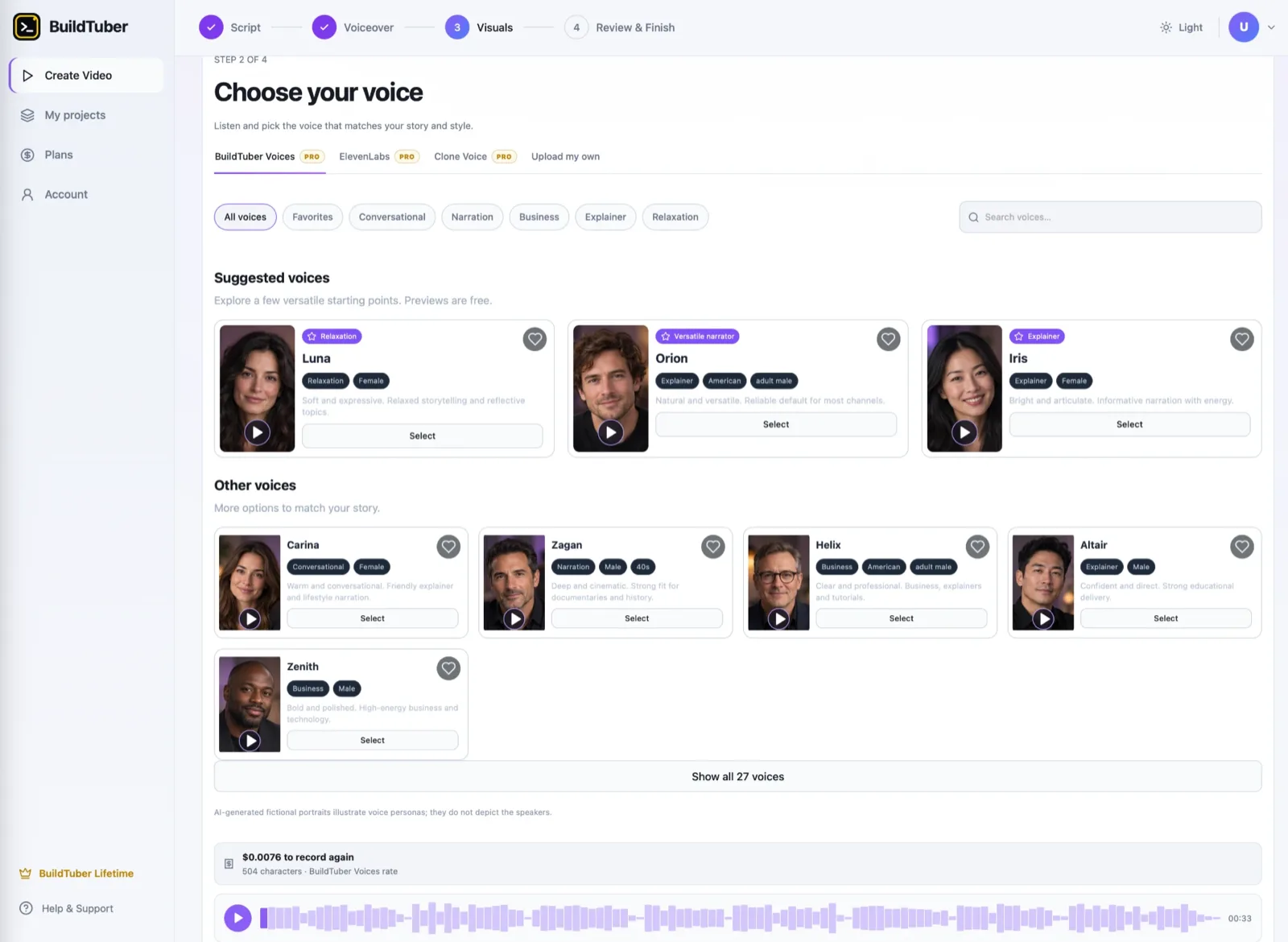Favorite the Luna voice

coord(535,339)
